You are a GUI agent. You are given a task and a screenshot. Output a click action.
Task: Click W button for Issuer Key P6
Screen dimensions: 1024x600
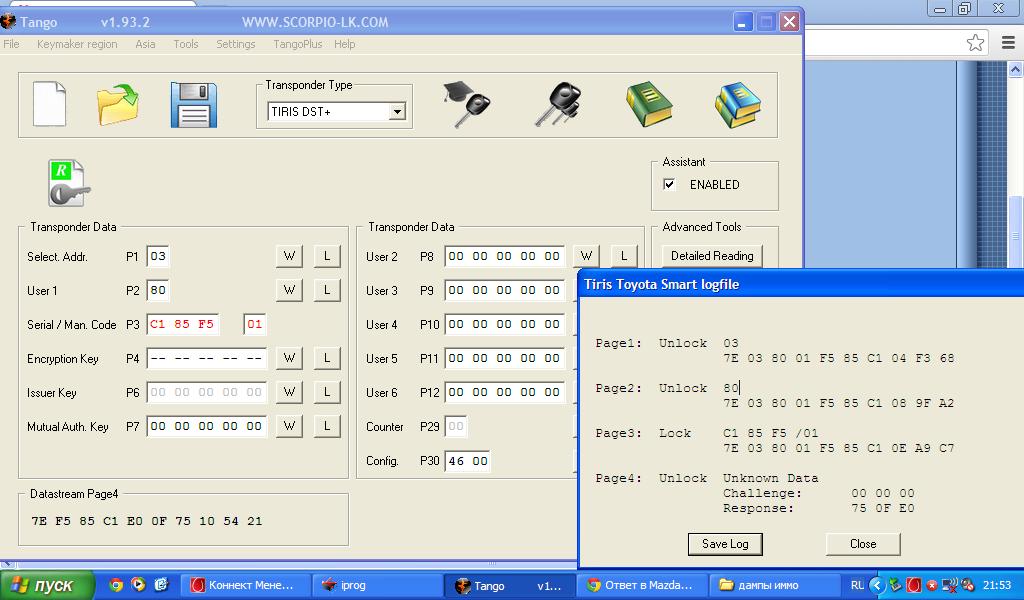(289, 392)
